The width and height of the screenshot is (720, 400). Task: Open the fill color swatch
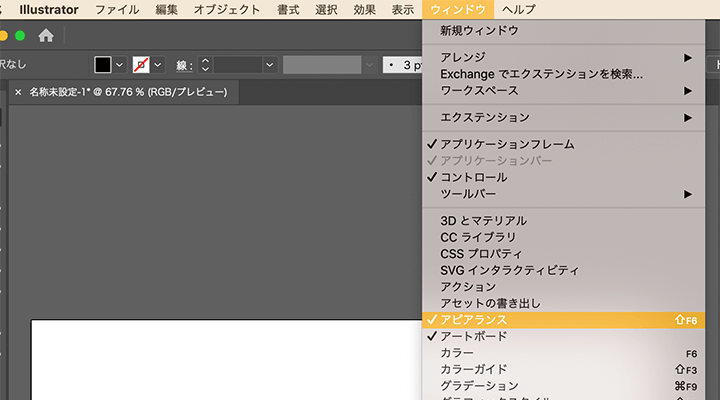click(x=102, y=65)
